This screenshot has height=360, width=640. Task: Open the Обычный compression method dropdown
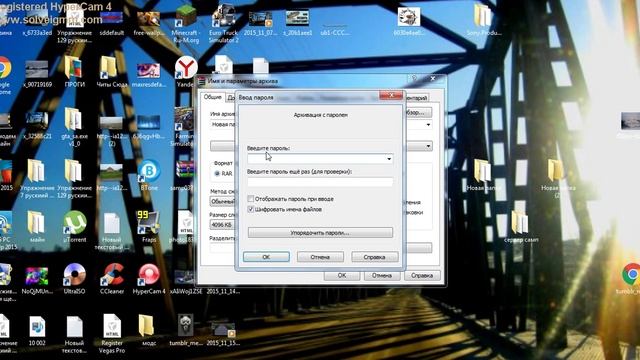tap(222, 201)
